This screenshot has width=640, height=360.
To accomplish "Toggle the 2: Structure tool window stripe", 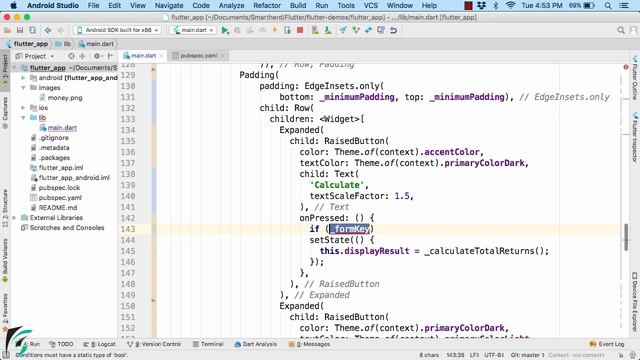I will [5, 208].
